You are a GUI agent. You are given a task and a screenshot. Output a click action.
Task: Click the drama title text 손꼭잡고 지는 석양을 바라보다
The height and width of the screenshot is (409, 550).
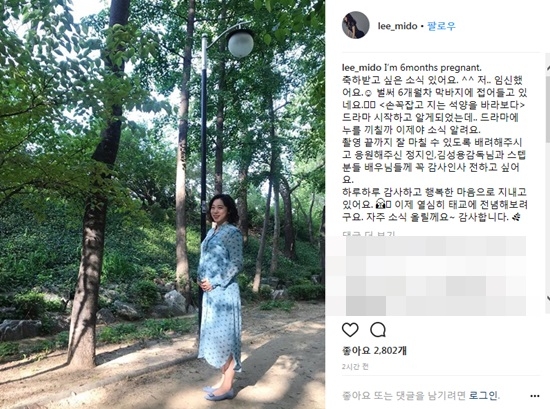pyautogui.click(x=452, y=105)
